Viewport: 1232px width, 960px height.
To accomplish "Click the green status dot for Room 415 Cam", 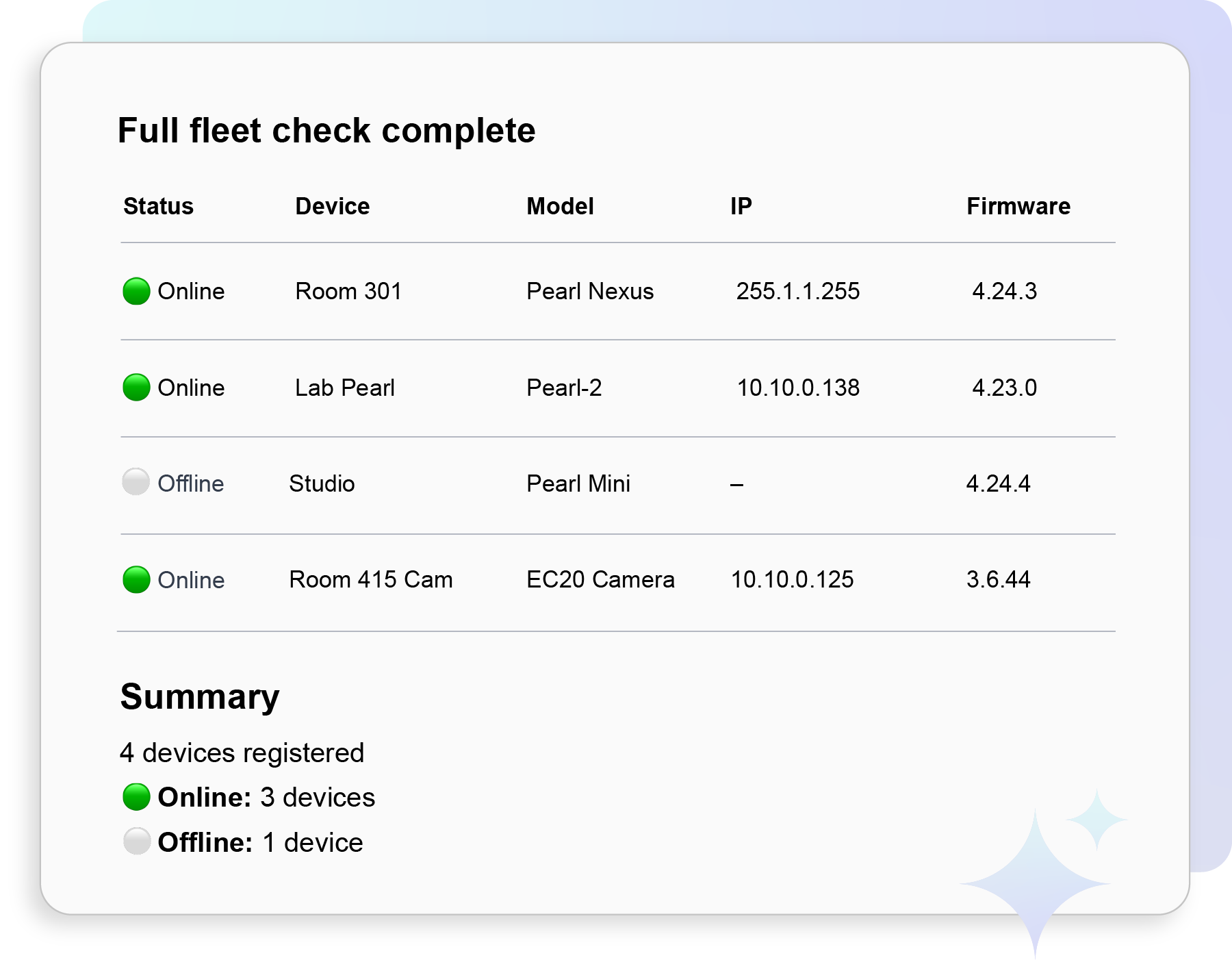I will [x=136, y=580].
